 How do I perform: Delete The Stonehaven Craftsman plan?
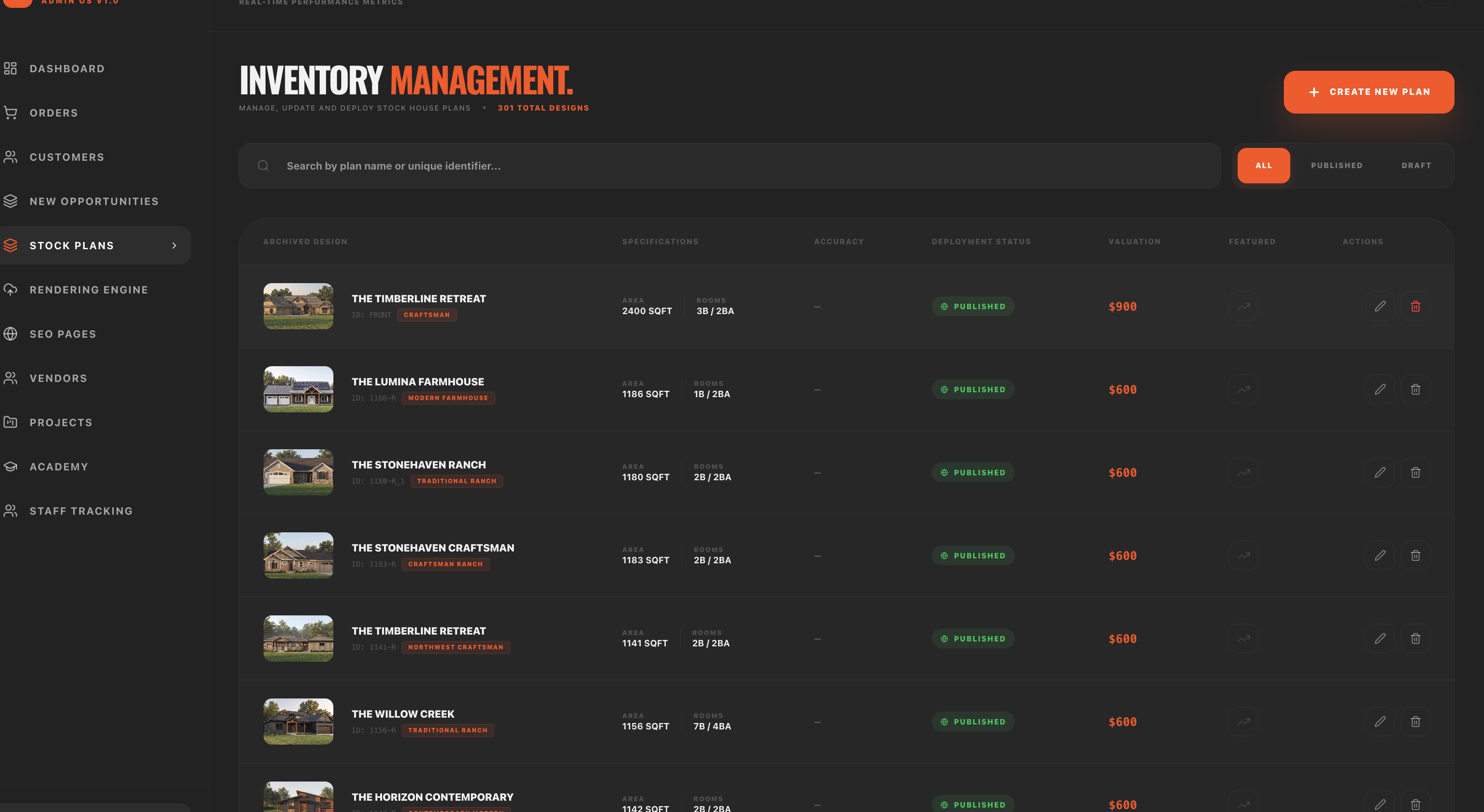1416,556
